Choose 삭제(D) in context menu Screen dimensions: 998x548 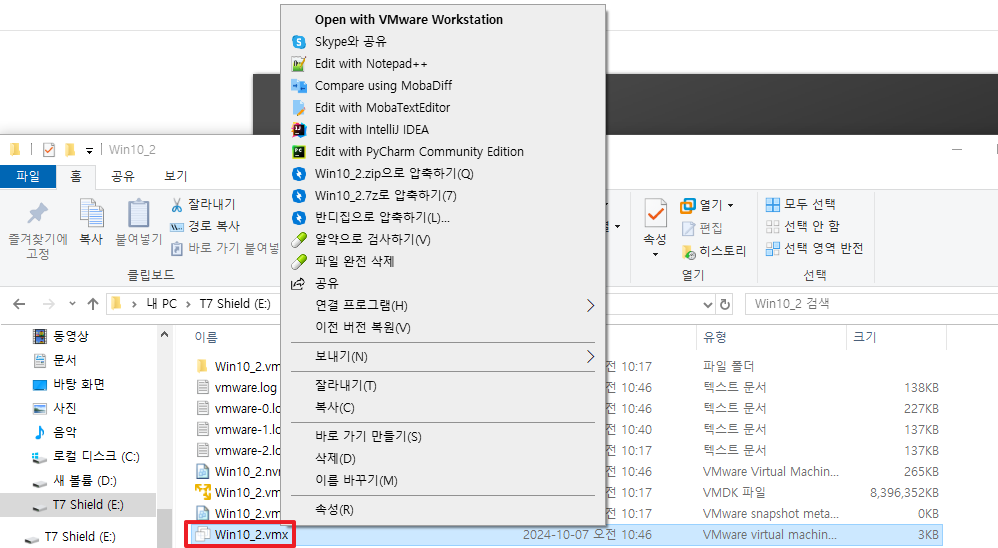(x=335, y=458)
